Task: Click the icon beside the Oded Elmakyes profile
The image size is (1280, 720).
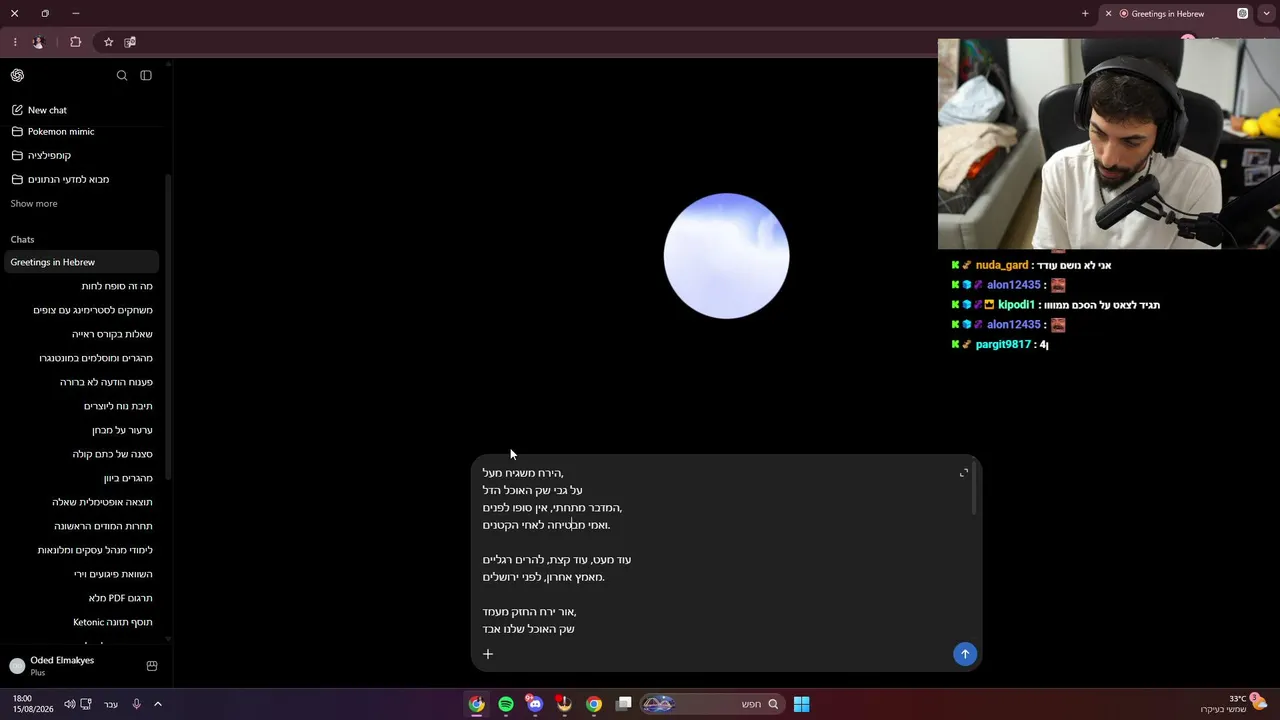Action: coord(152,666)
